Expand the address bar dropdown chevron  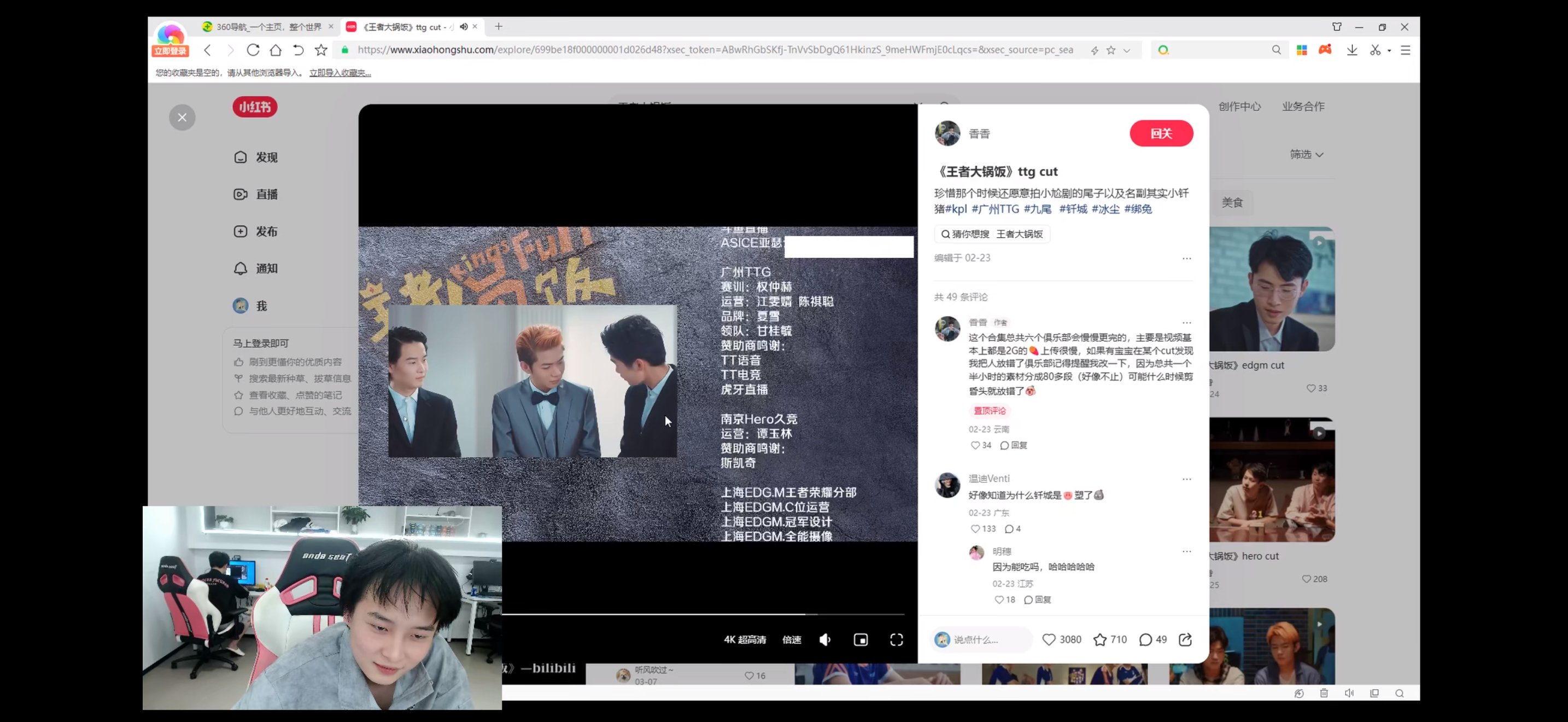point(1127,50)
